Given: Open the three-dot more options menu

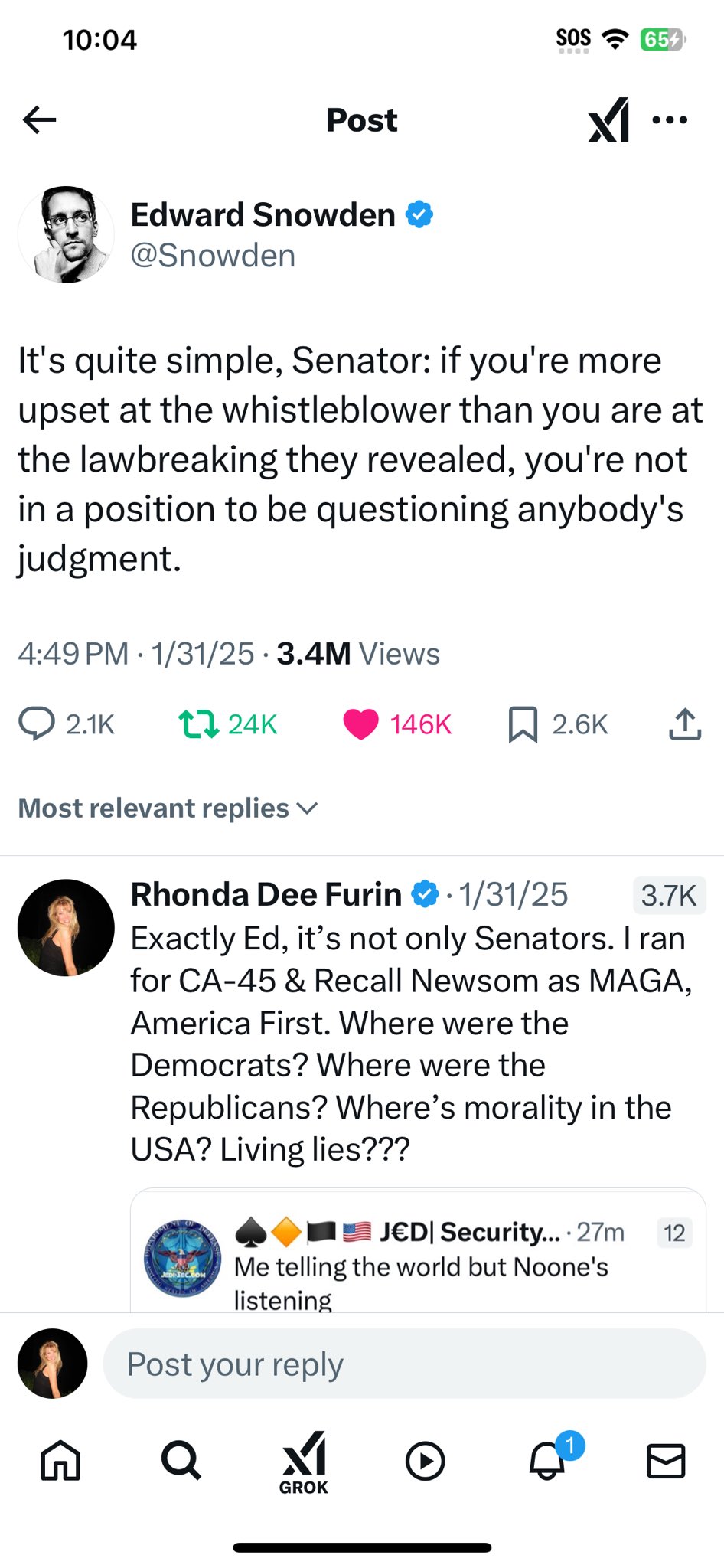Looking at the screenshot, I should coord(670,120).
